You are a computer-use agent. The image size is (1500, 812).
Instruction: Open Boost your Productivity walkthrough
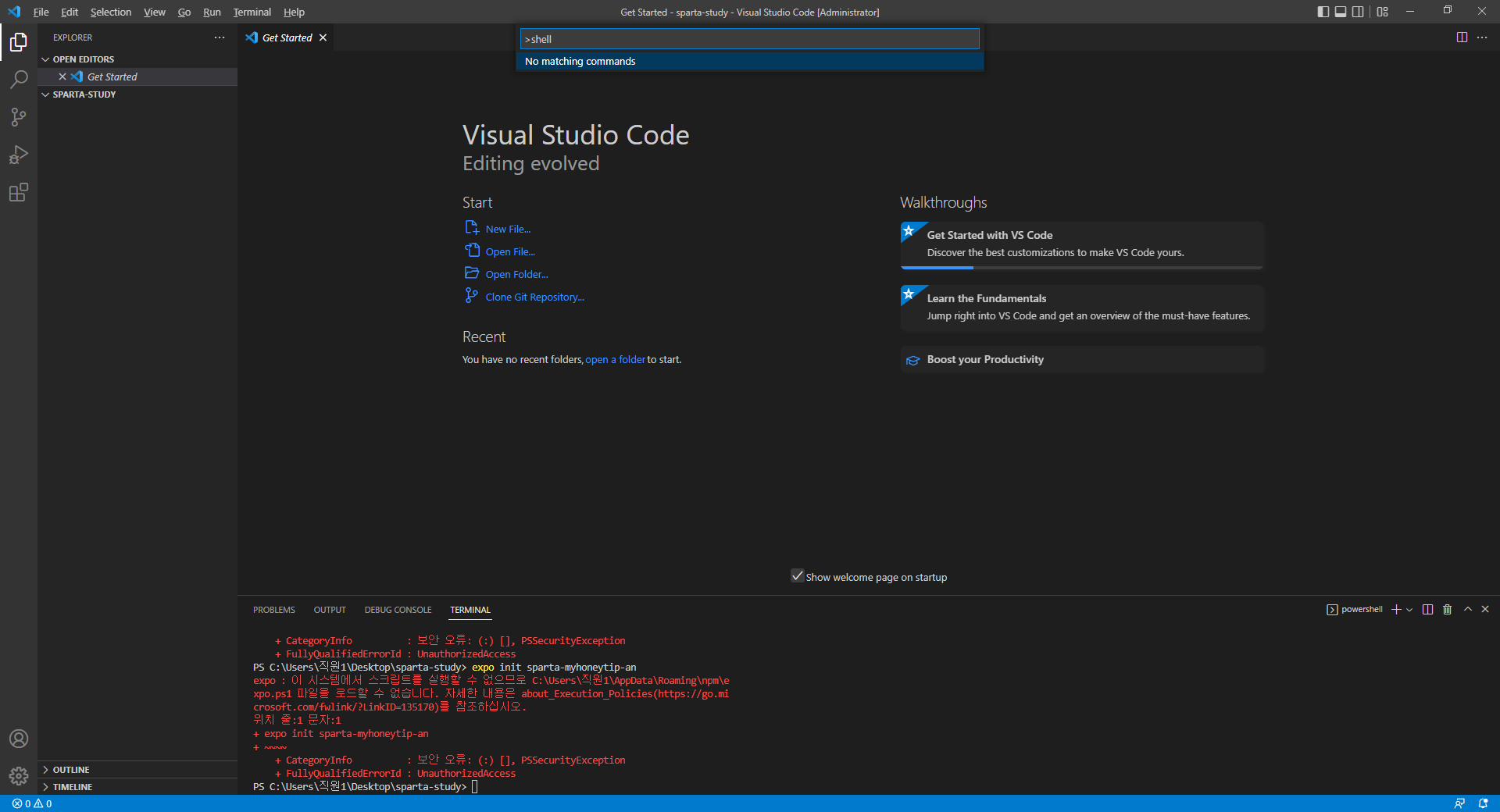[1082, 359]
